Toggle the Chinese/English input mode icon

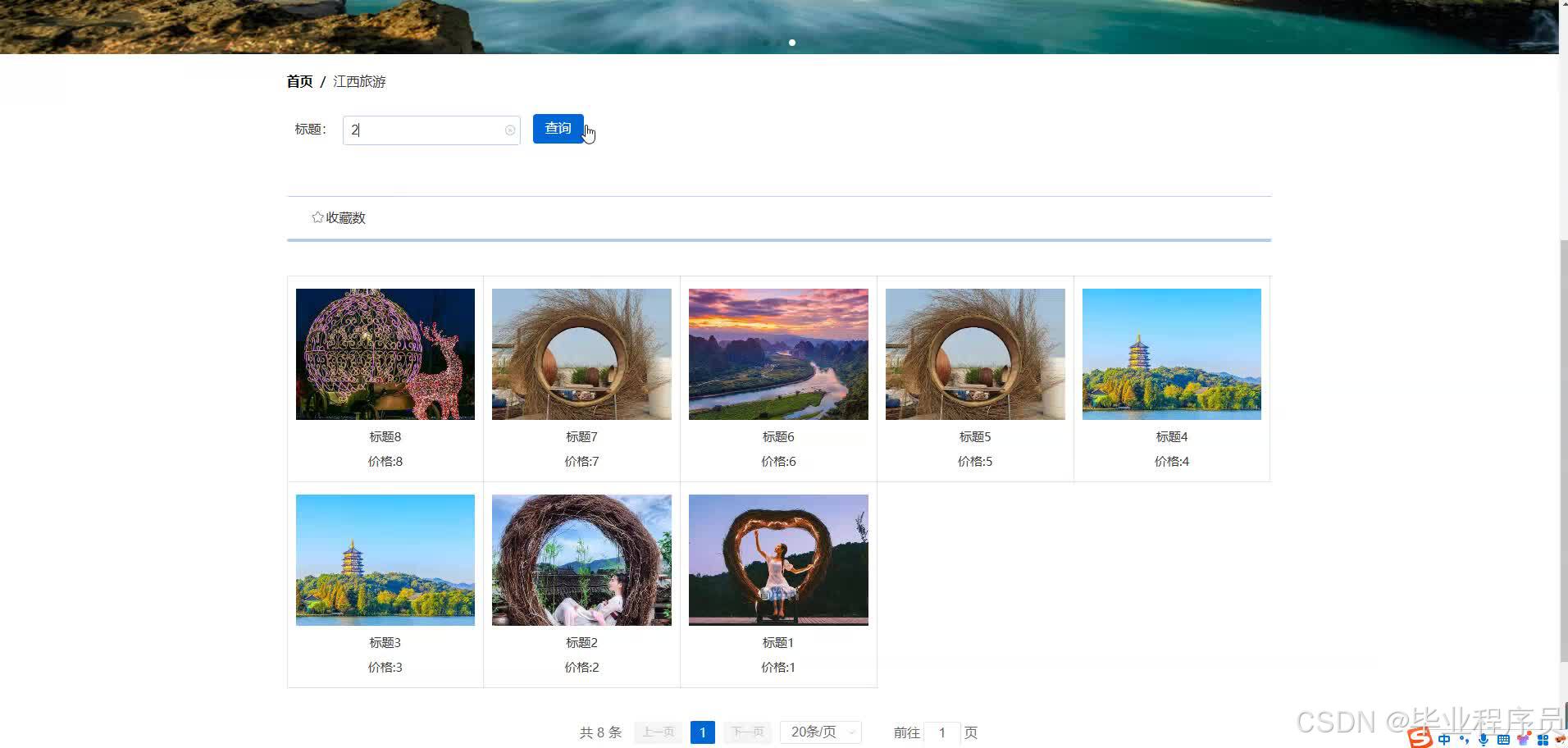1444,738
